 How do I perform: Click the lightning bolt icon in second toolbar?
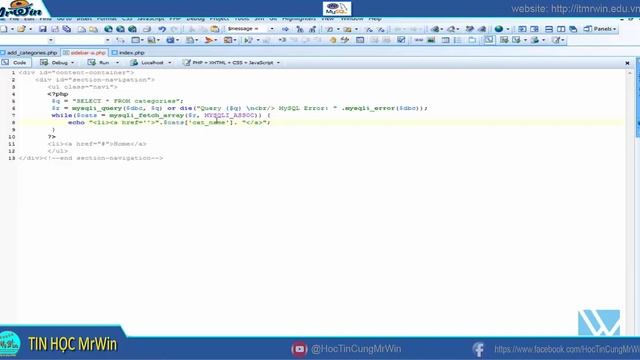click(x=345, y=40)
